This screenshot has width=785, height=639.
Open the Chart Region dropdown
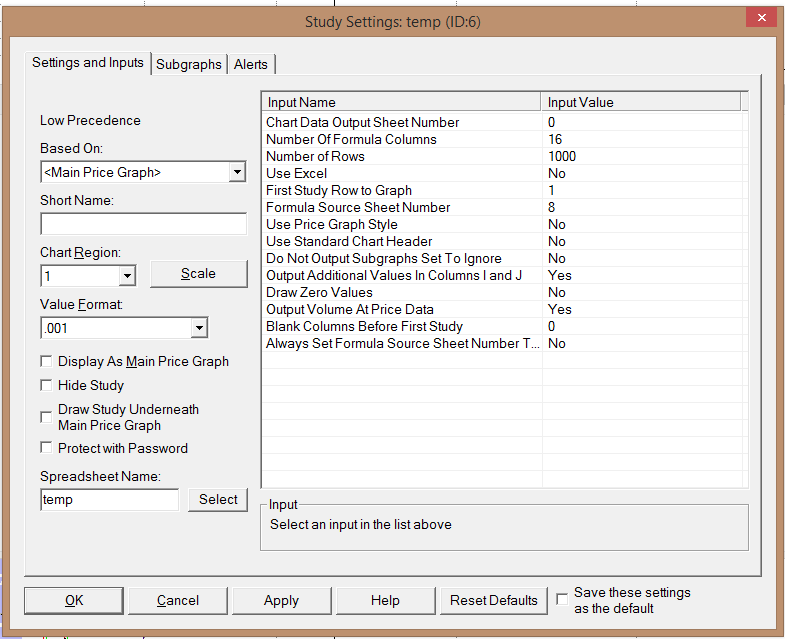tap(127, 275)
